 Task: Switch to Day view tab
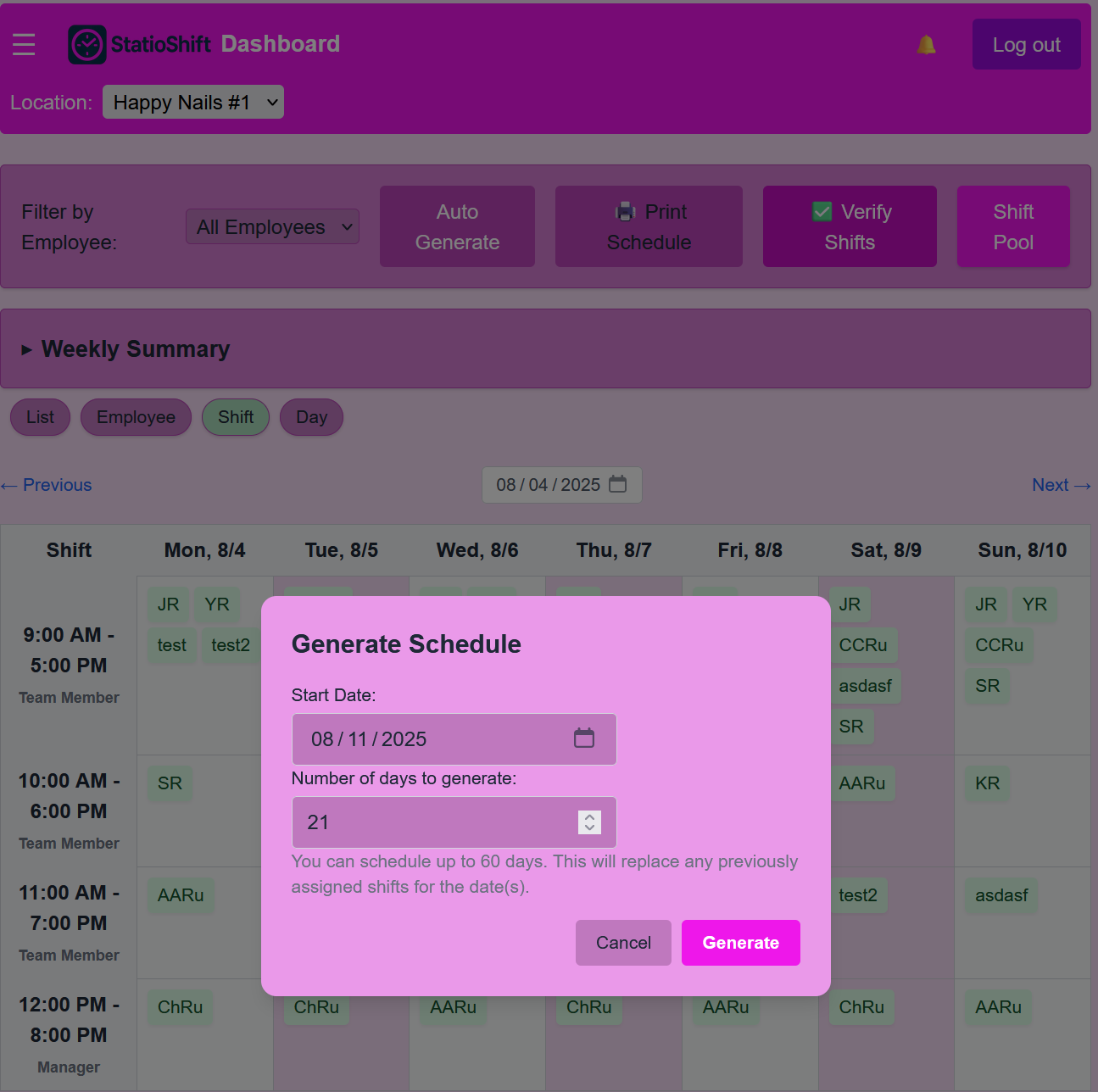tap(311, 417)
